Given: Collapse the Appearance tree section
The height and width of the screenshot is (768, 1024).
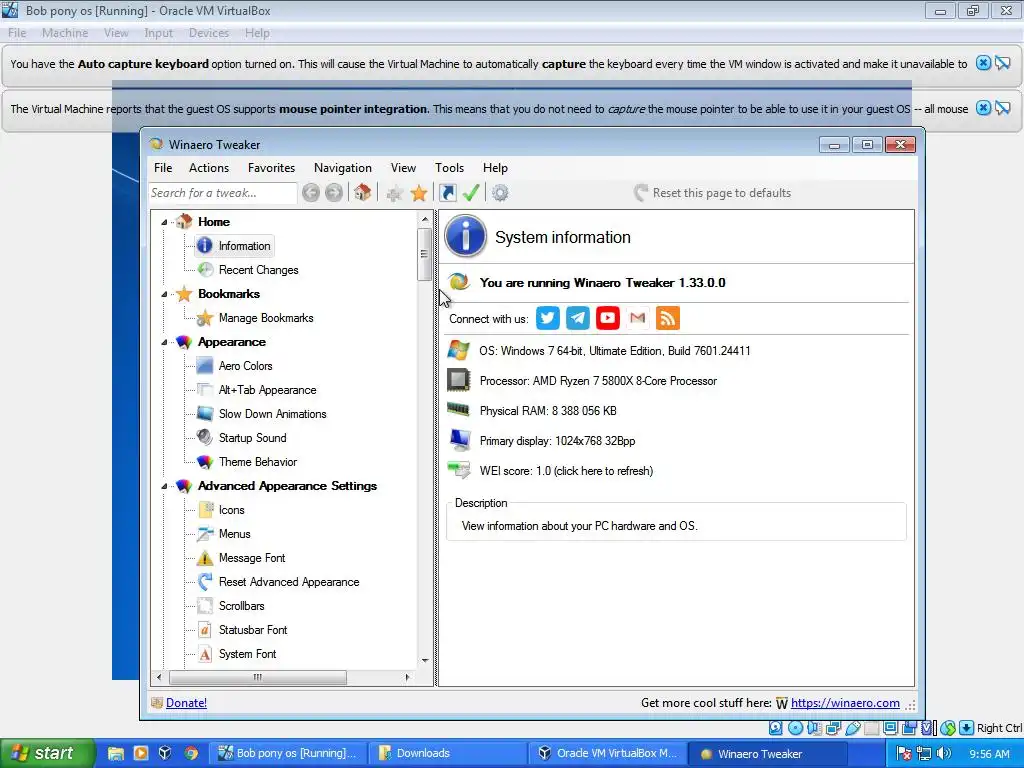Looking at the screenshot, I should click(165, 342).
